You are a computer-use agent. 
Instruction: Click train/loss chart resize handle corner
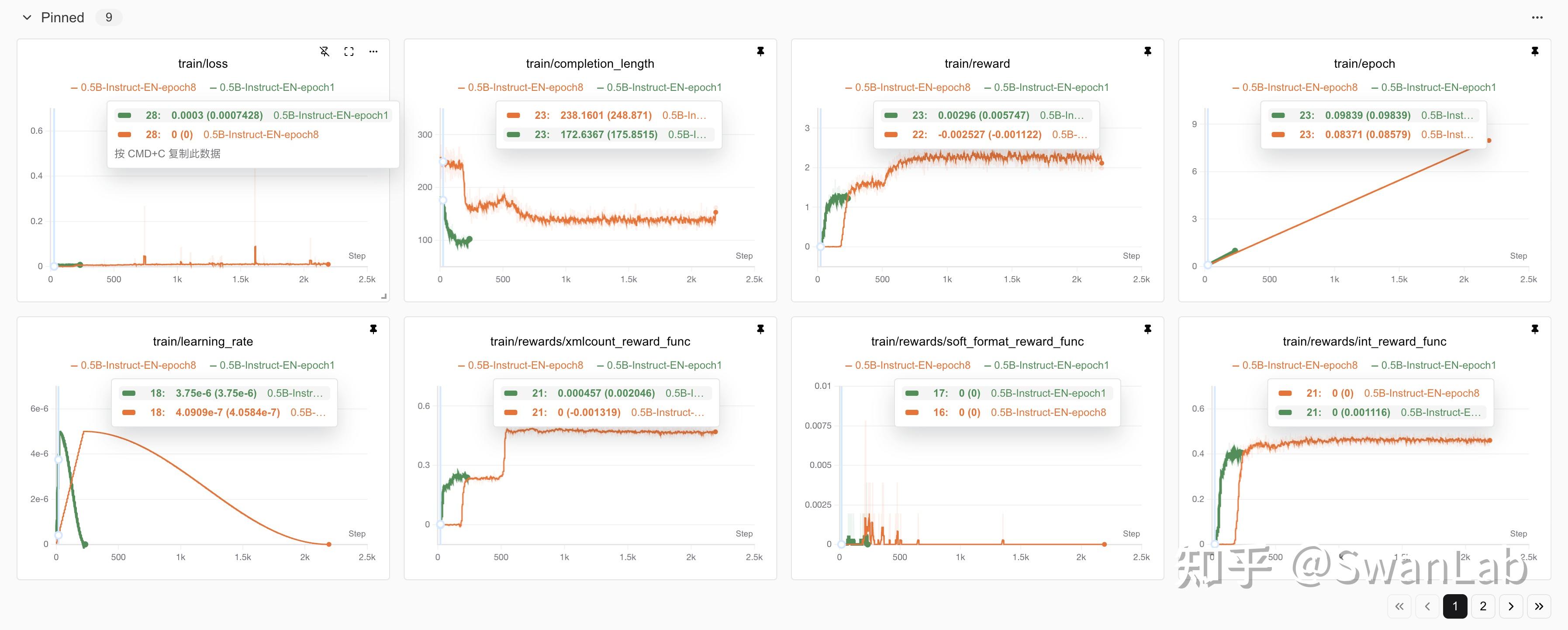pos(384,297)
